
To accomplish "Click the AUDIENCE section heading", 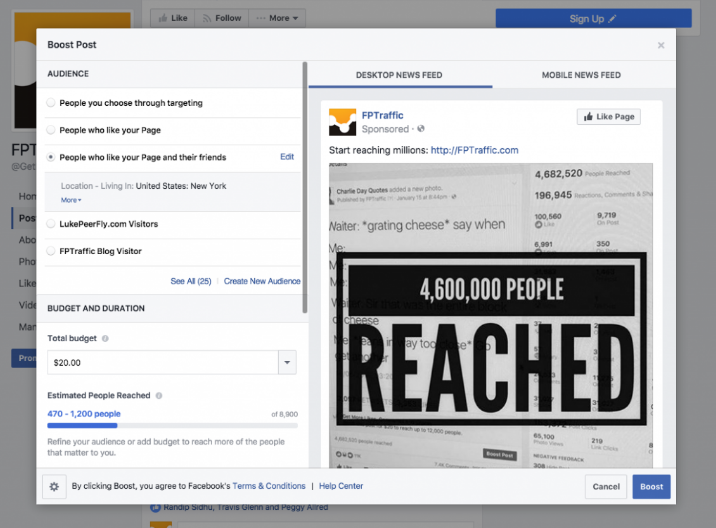I will (68, 74).
